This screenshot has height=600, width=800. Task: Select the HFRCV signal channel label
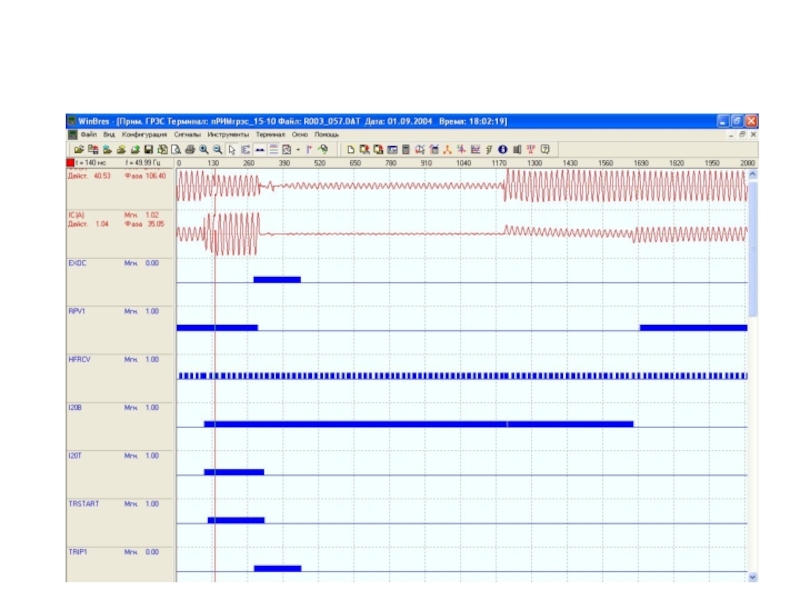pos(80,359)
